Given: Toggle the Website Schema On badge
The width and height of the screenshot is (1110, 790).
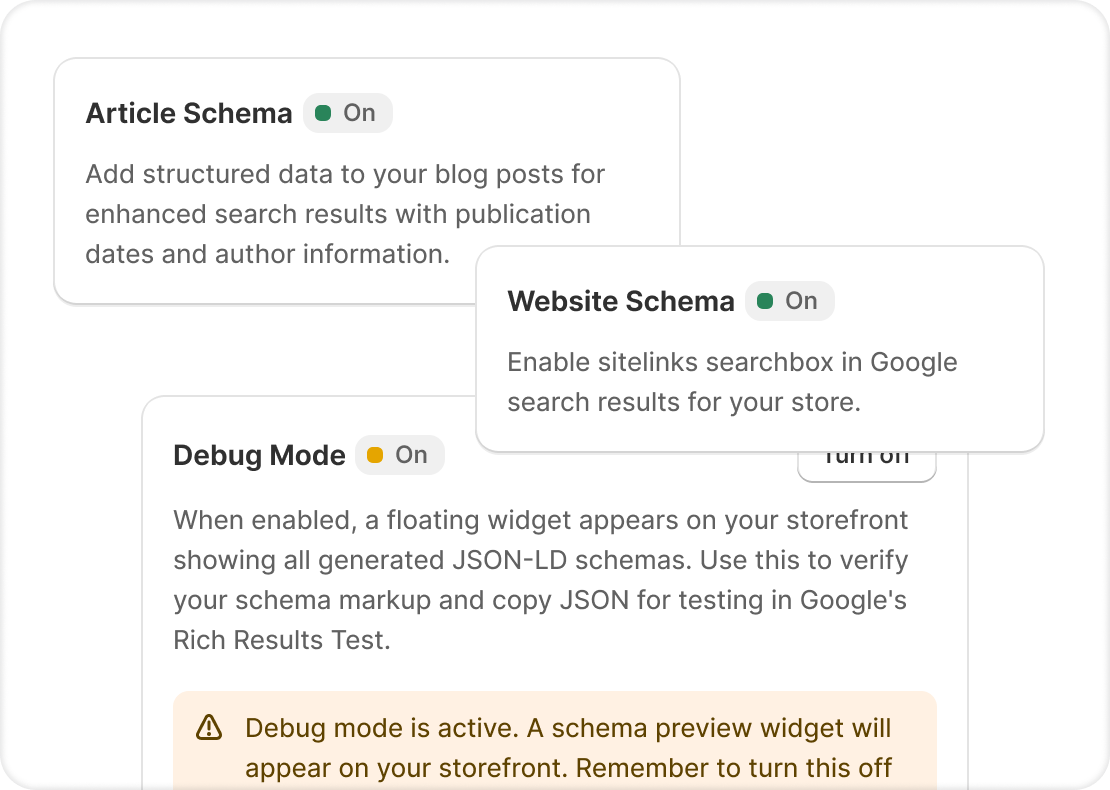Looking at the screenshot, I should coord(790,301).
